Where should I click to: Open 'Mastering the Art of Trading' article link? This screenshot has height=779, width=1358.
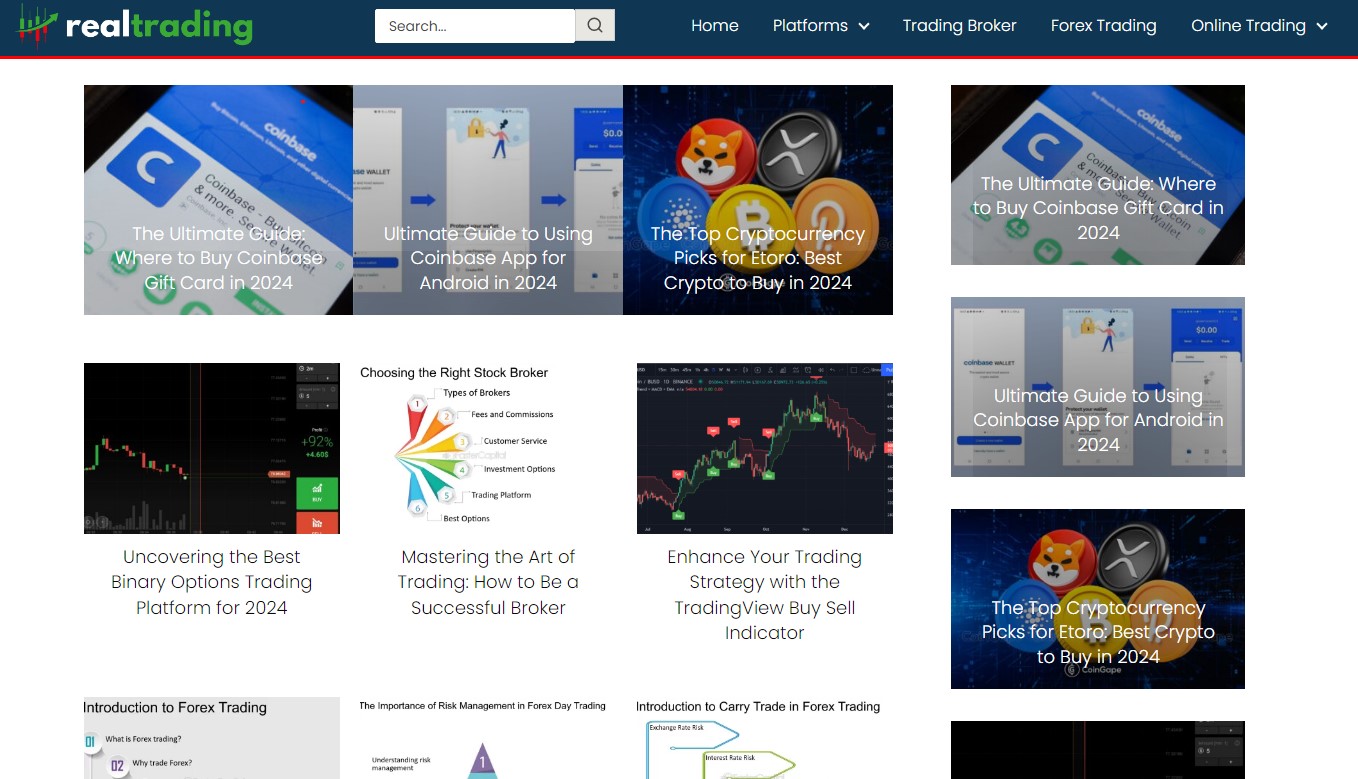click(x=488, y=582)
